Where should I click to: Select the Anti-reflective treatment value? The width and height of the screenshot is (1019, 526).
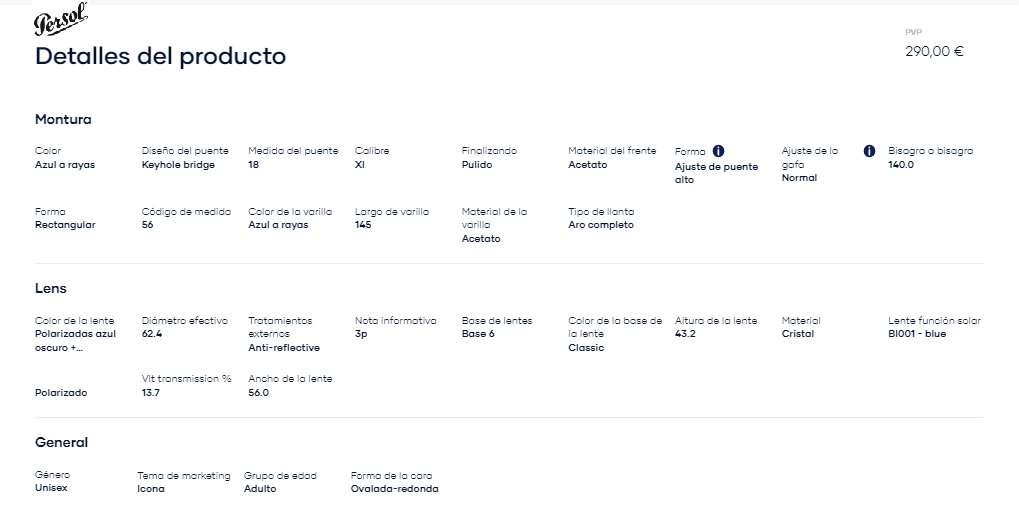284,348
